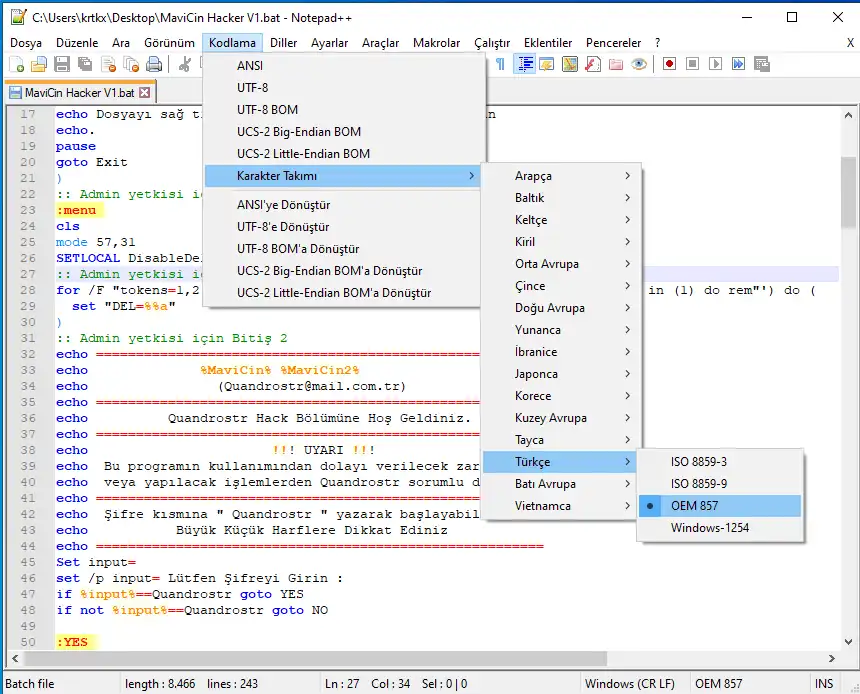This screenshot has height=694, width=860.
Task: Toggle the Indent Guide toolbar icon
Action: pos(524,64)
